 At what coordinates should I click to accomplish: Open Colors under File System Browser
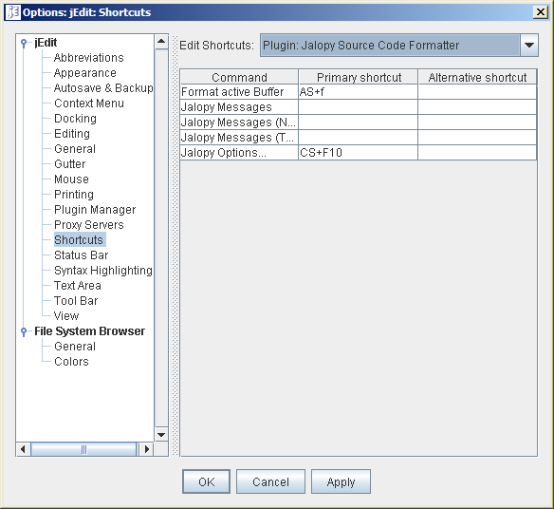pos(71,362)
